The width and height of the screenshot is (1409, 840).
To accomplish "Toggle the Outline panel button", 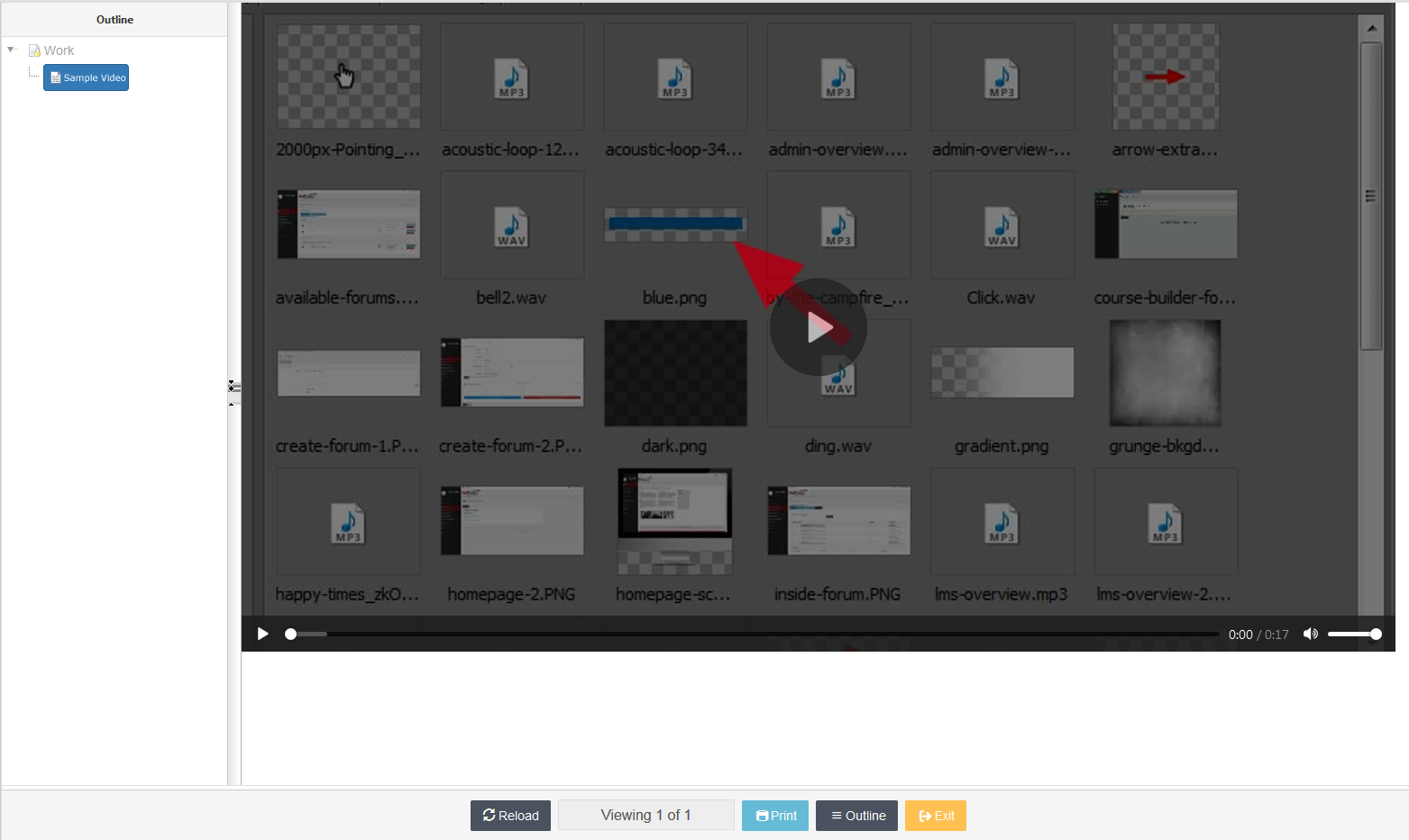I will 856,816.
